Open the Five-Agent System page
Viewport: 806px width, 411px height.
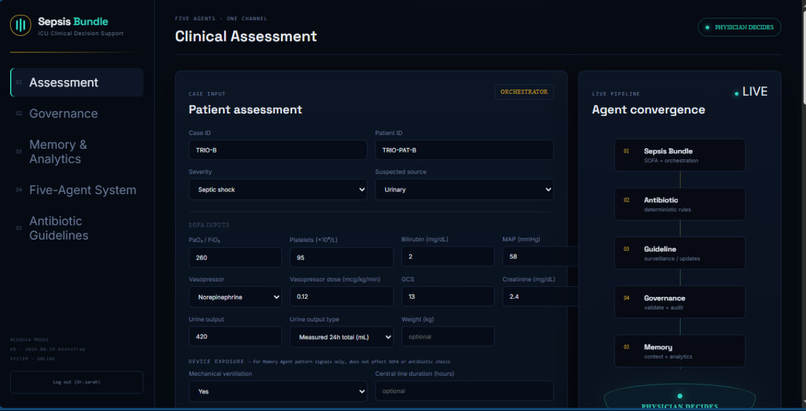pos(77,190)
